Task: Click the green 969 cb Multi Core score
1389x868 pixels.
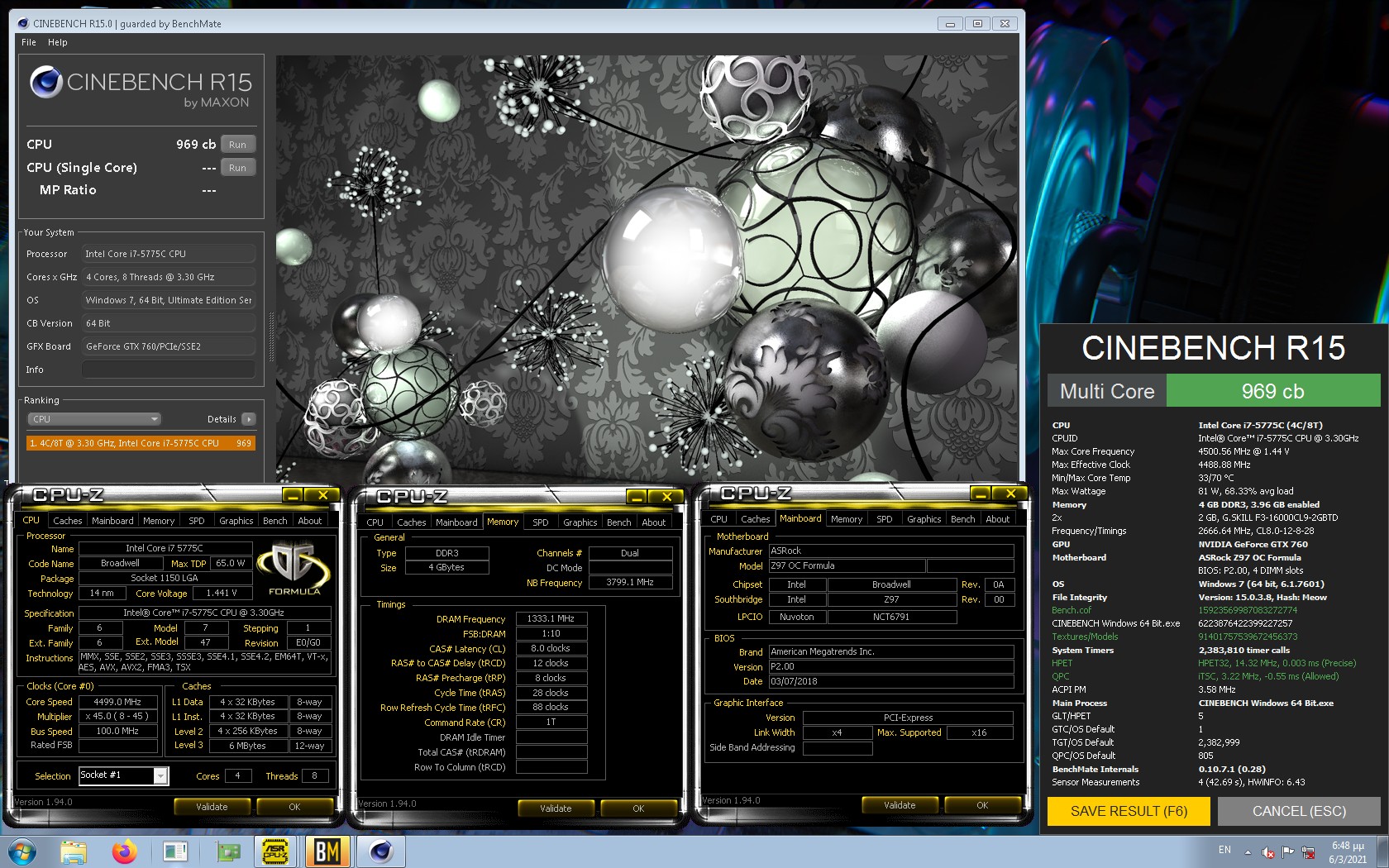Action: [x=1273, y=391]
